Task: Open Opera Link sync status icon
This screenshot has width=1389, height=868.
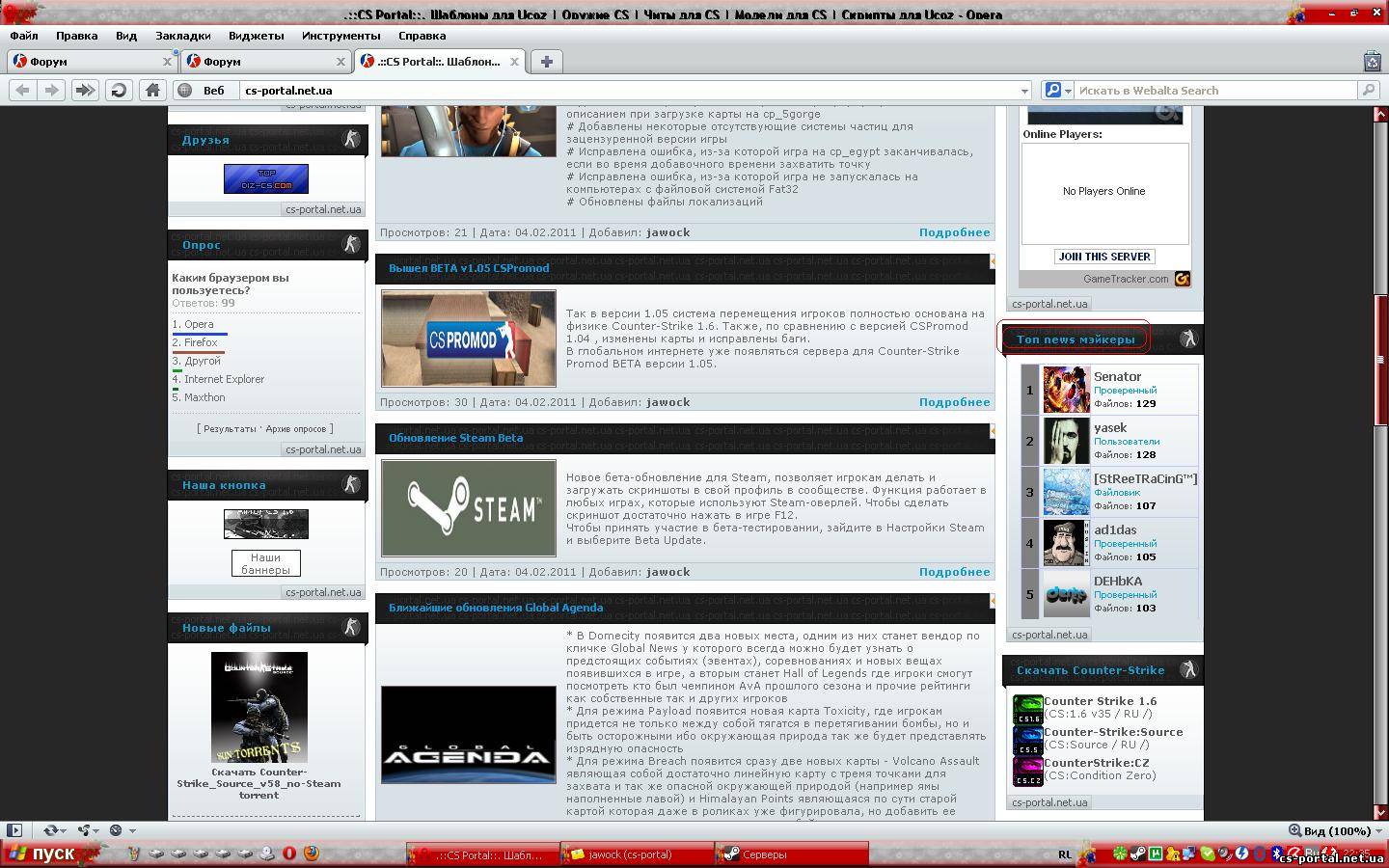Action: [50, 829]
